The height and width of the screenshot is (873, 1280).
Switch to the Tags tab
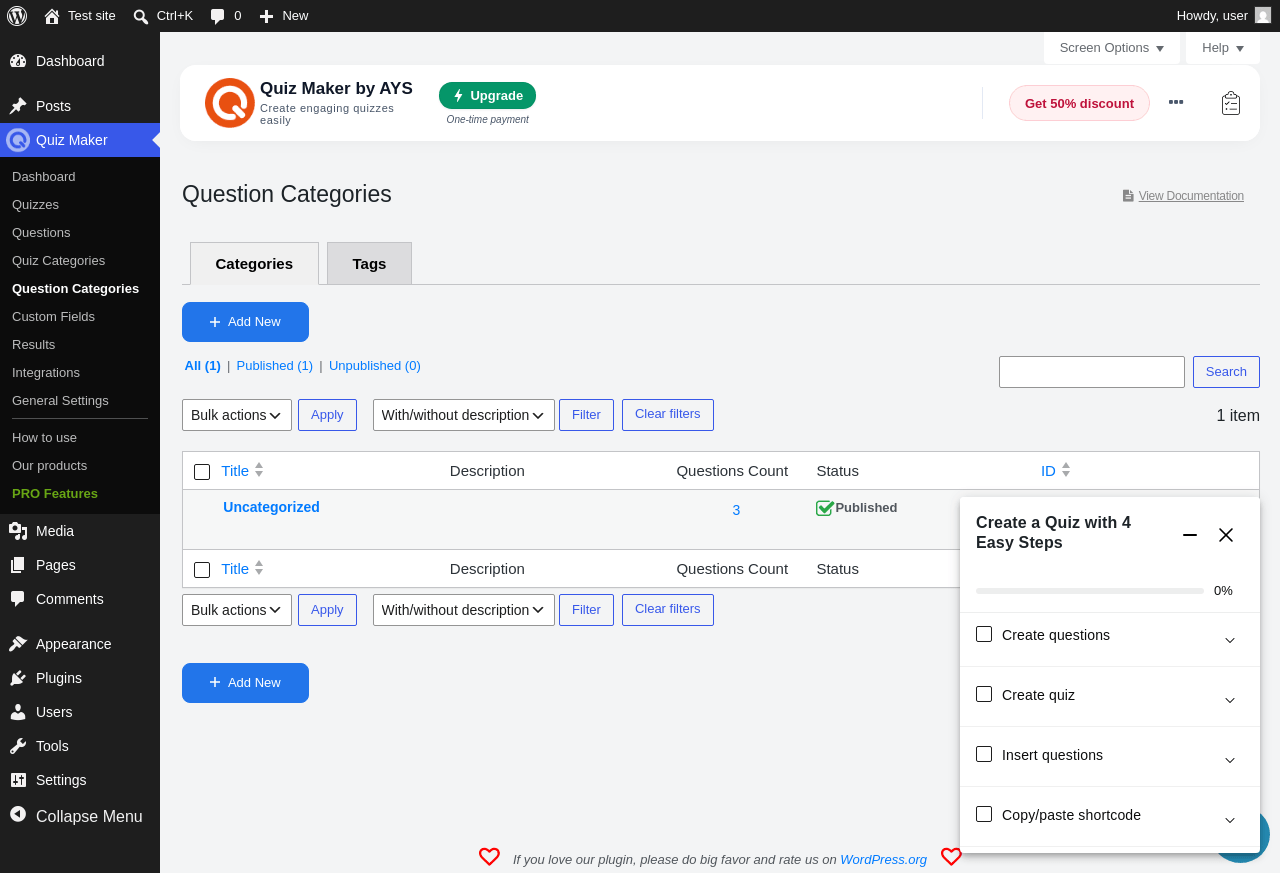click(x=369, y=263)
